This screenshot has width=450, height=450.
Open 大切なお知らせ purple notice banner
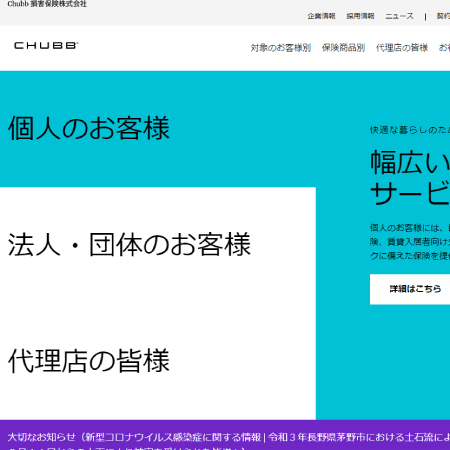pos(225,435)
